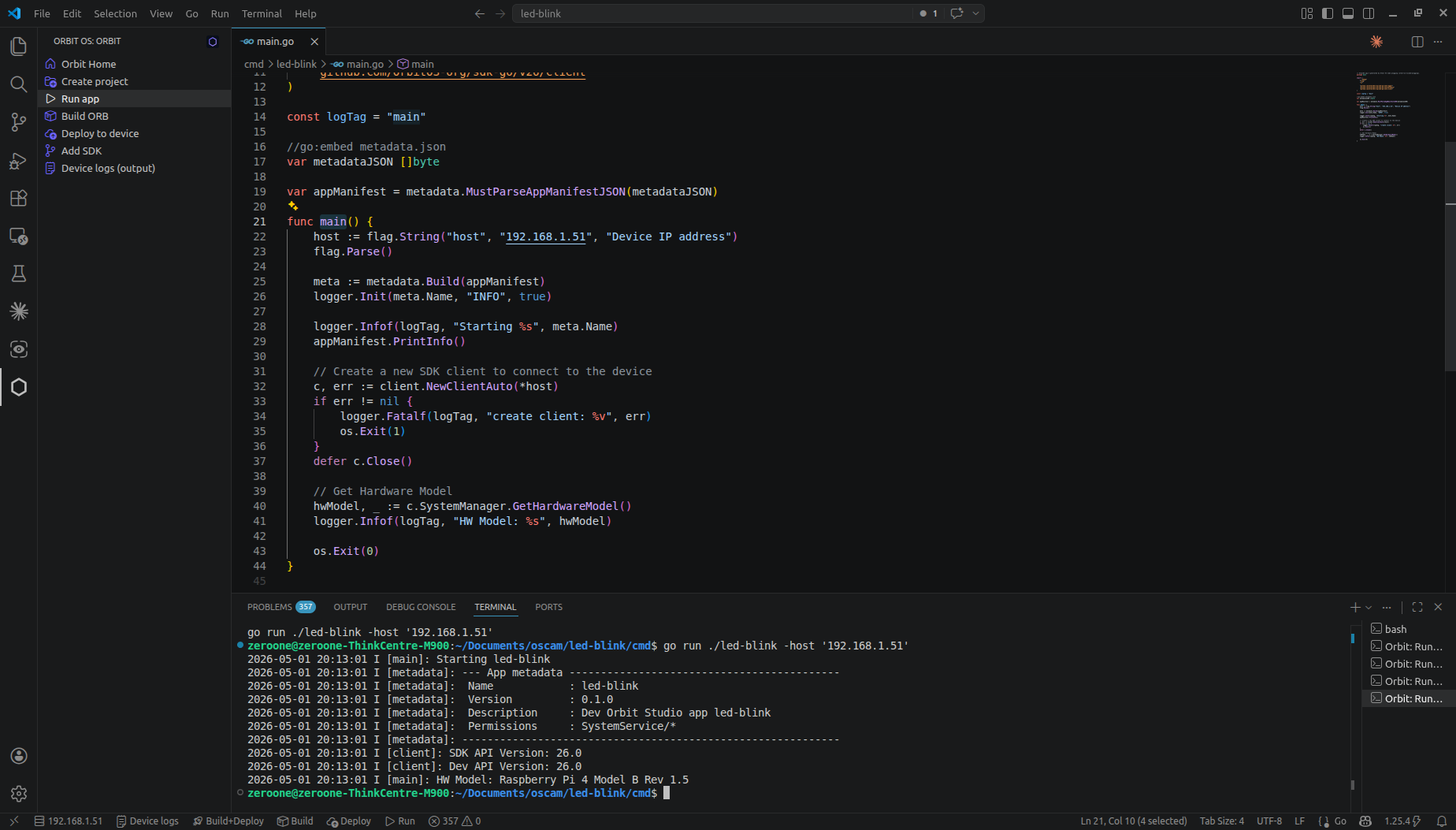This screenshot has height=830, width=1456.
Task: Click the Orbit hexagon in sidebar header
Action: click(213, 42)
